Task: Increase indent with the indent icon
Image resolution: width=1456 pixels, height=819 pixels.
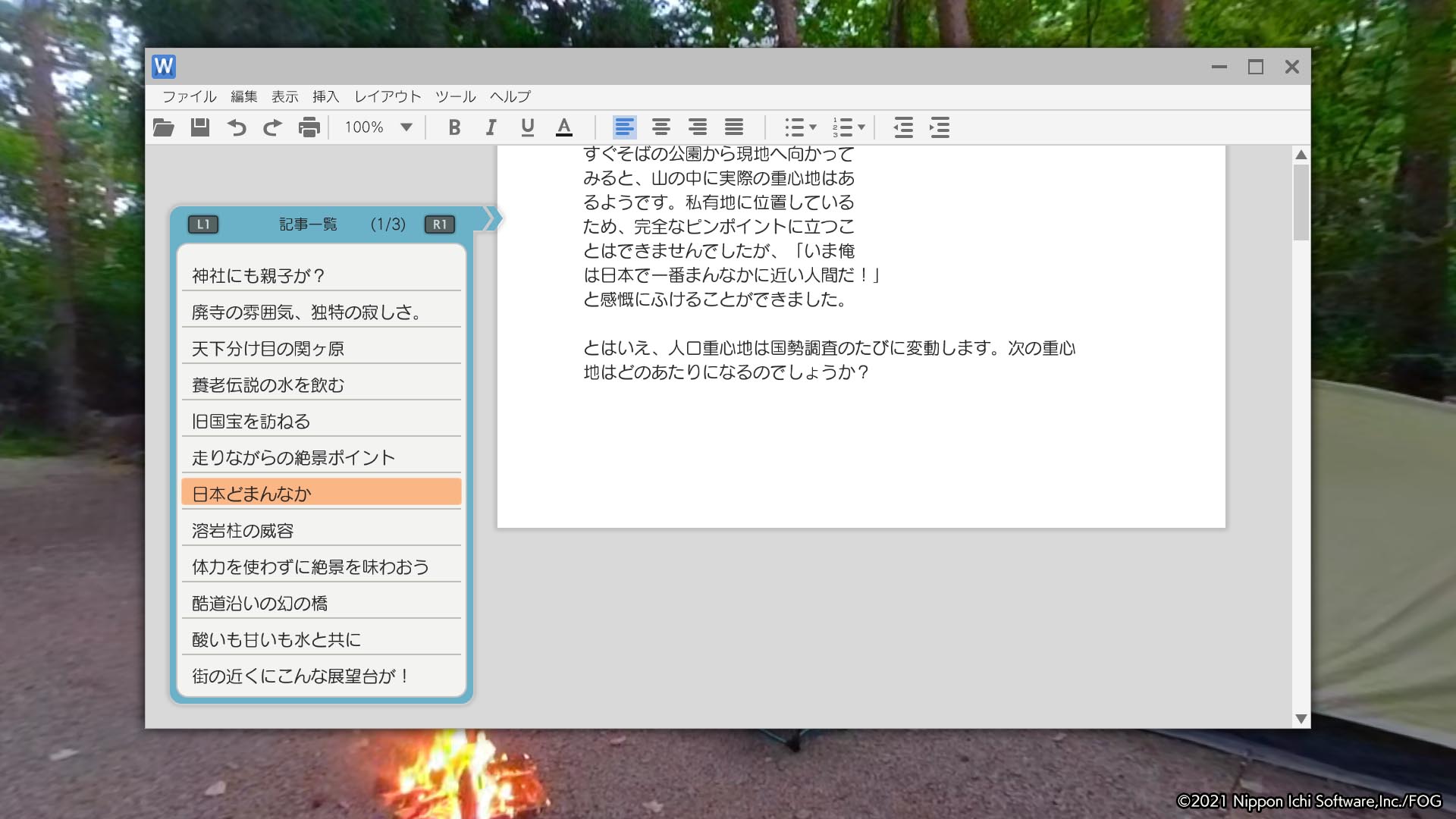Action: 939,127
